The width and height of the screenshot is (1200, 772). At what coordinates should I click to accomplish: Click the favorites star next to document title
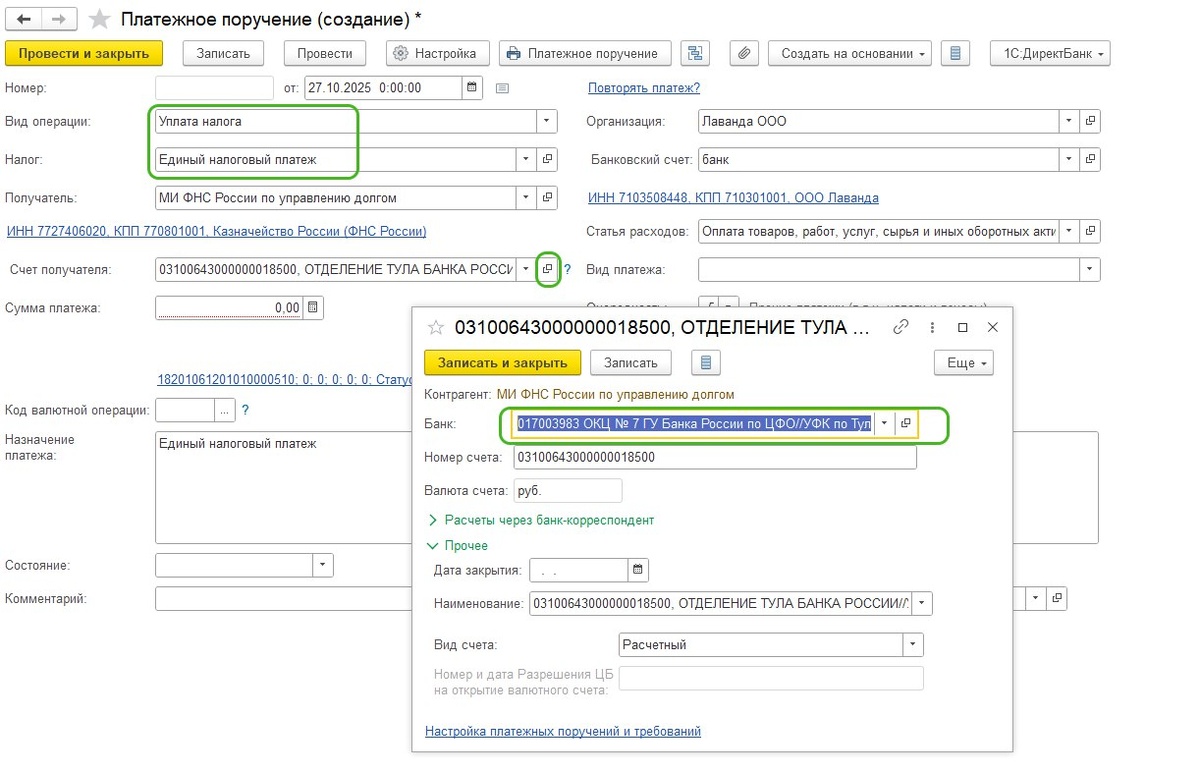99,20
